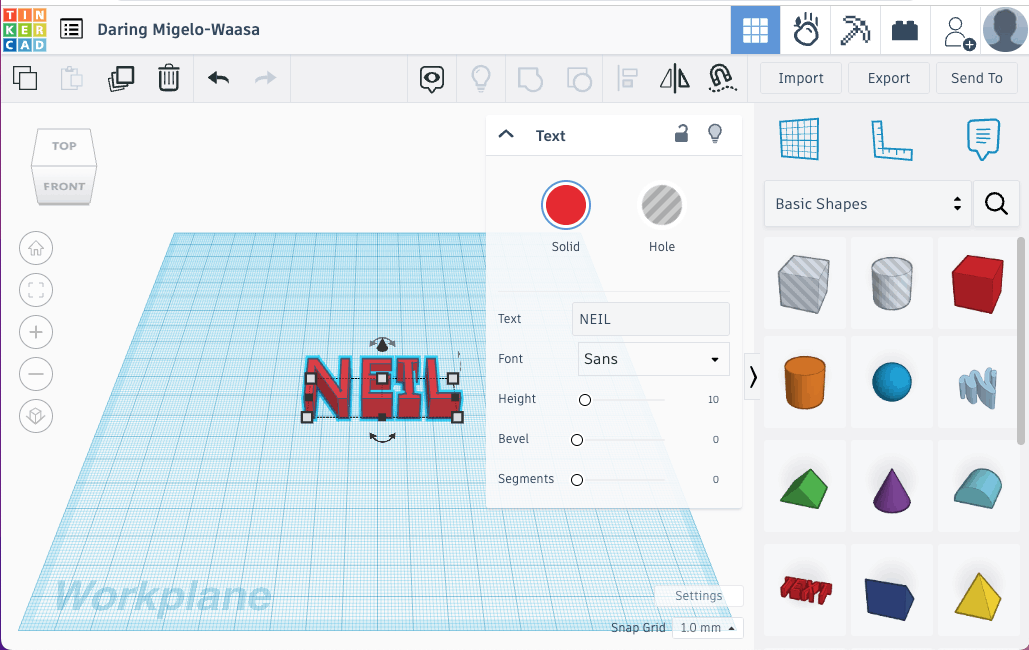Viewport: 1029px width, 650px height.
Task: Click the Ungroup shapes icon
Action: (579, 79)
